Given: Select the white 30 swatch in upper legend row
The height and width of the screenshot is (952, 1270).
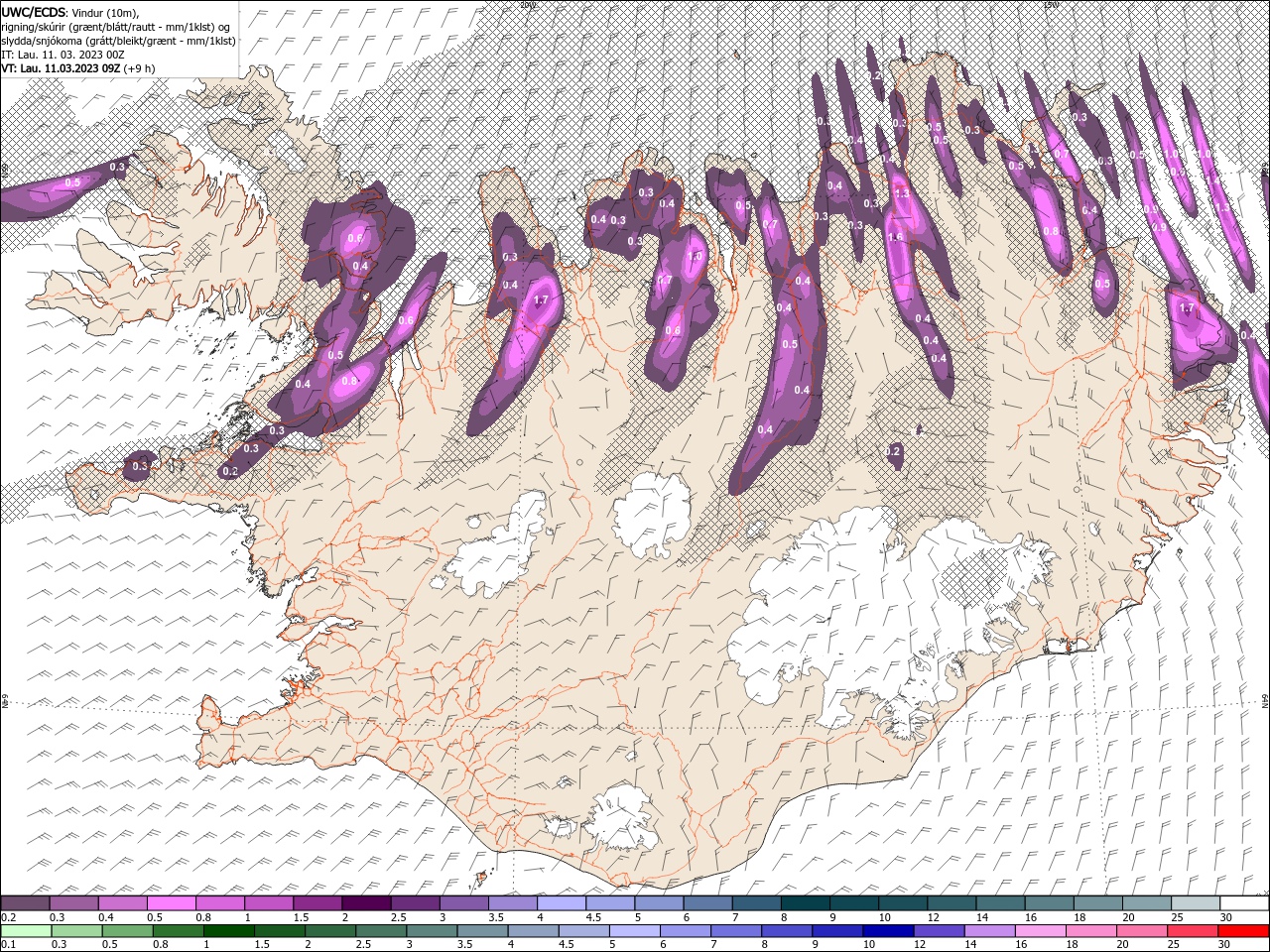Looking at the screenshot, I should coord(1245,902).
